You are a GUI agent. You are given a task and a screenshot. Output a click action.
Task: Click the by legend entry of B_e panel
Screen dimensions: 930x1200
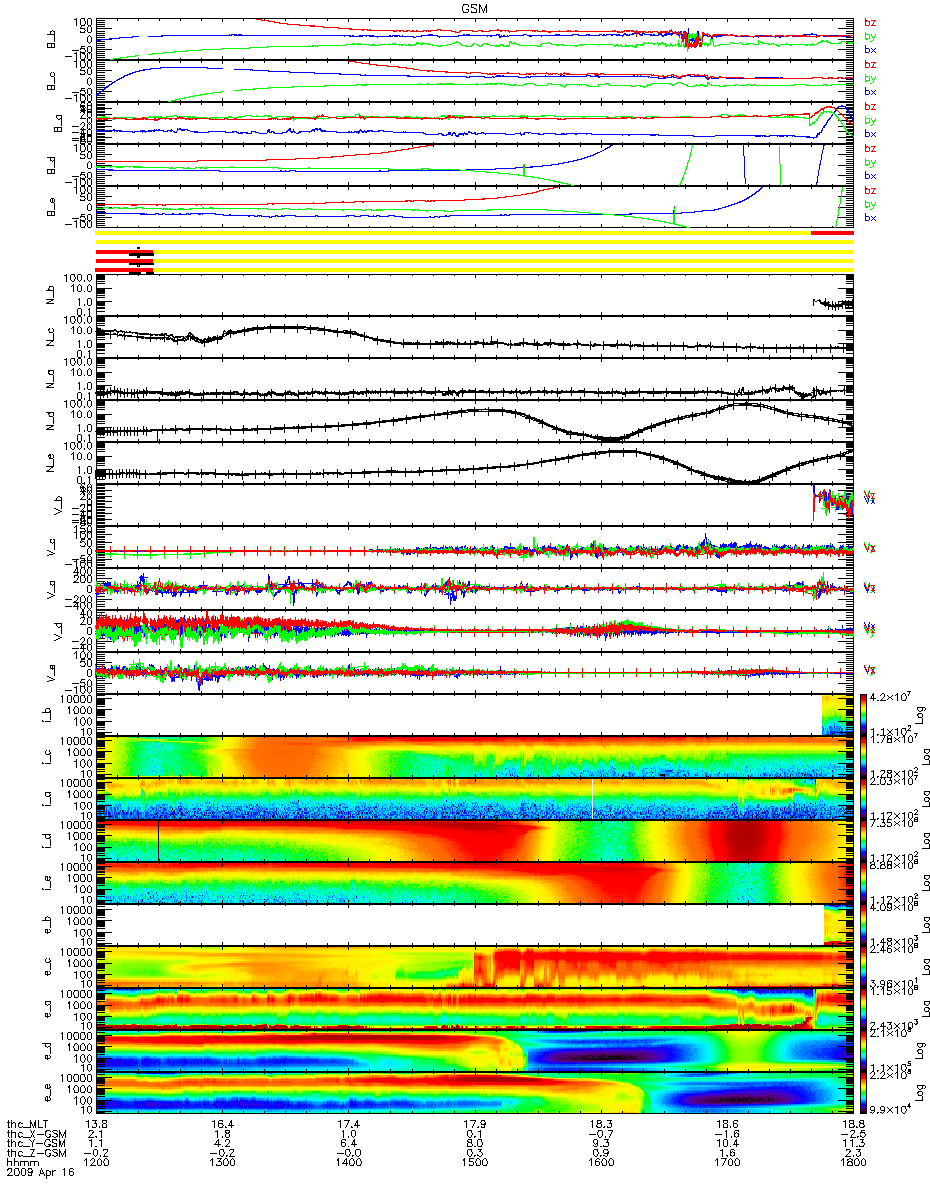pyautogui.click(x=870, y=204)
